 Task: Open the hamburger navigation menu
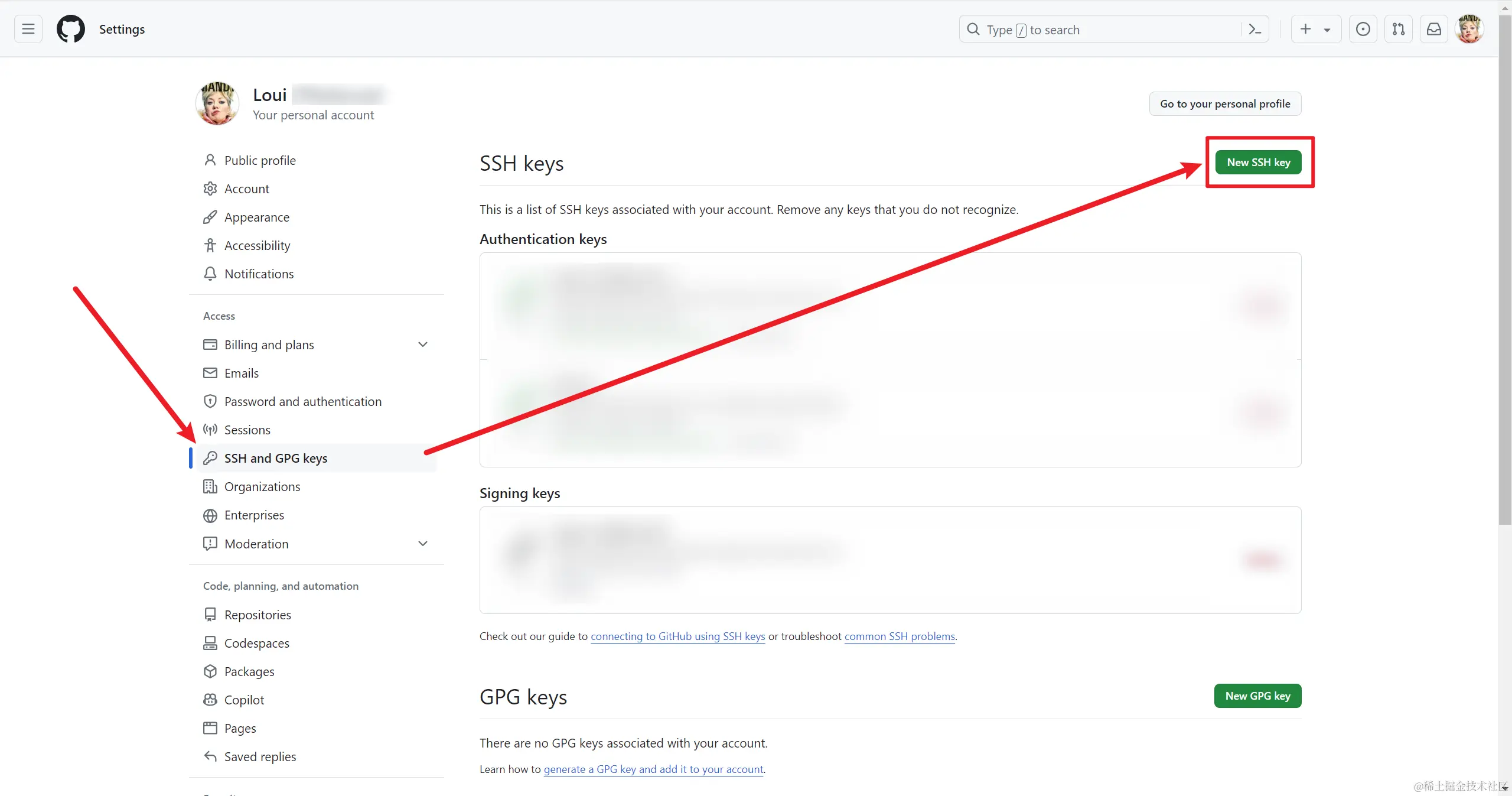(x=28, y=29)
